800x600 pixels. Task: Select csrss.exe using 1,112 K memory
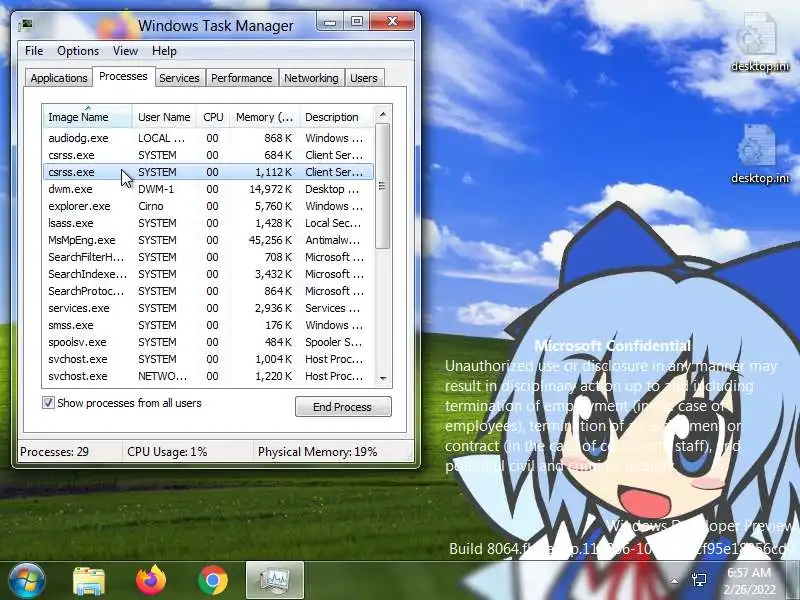(208, 172)
